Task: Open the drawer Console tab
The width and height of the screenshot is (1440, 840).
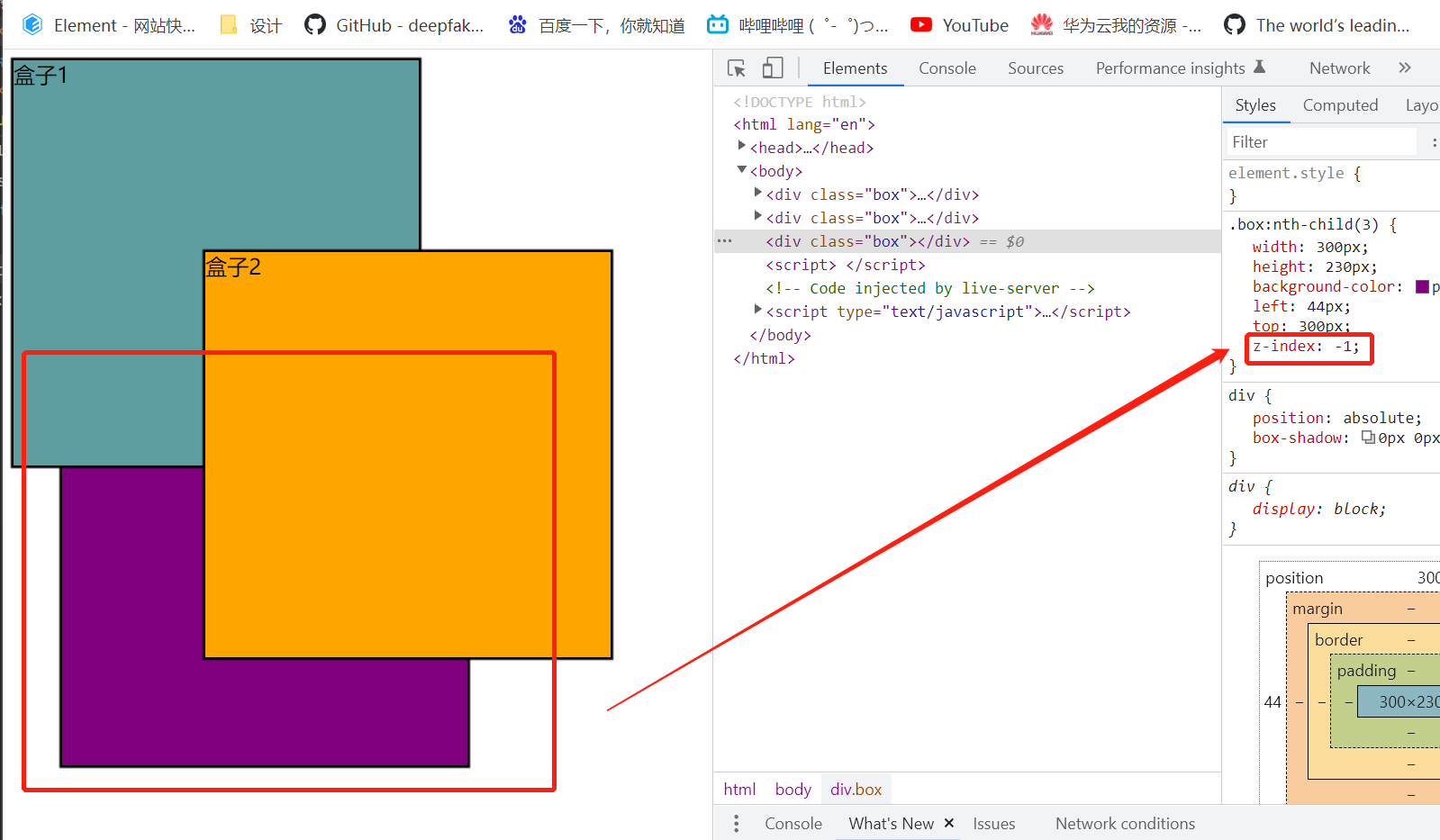Action: [x=793, y=823]
